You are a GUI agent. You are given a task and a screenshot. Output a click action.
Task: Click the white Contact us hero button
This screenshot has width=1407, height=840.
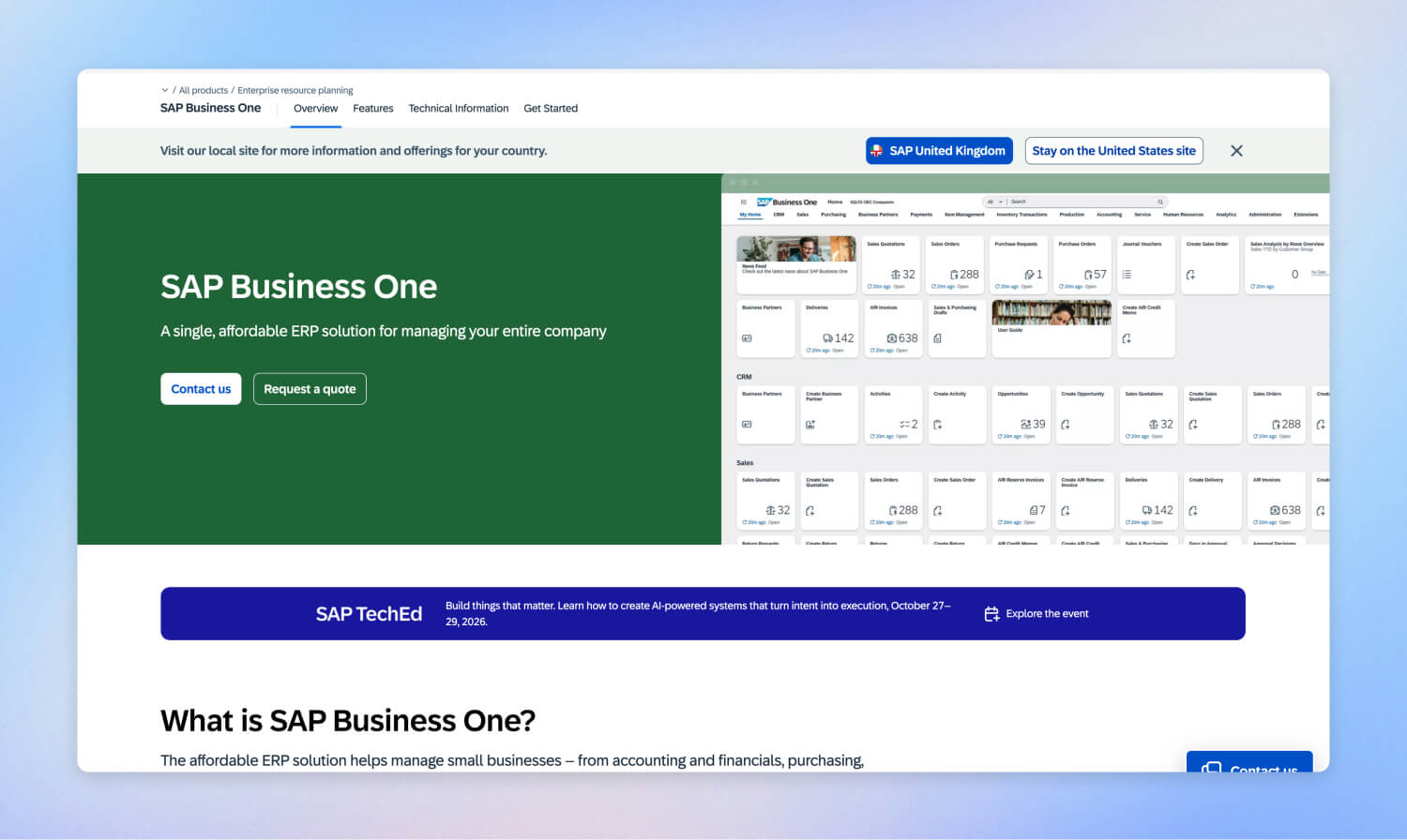point(201,389)
